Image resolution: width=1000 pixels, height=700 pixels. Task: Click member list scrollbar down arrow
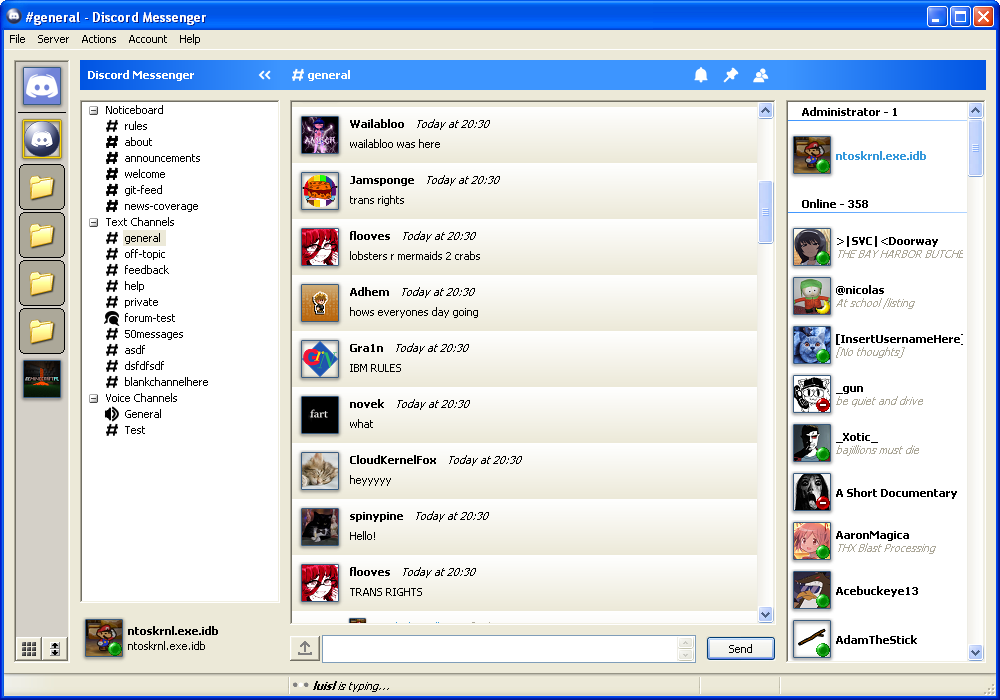975,652
